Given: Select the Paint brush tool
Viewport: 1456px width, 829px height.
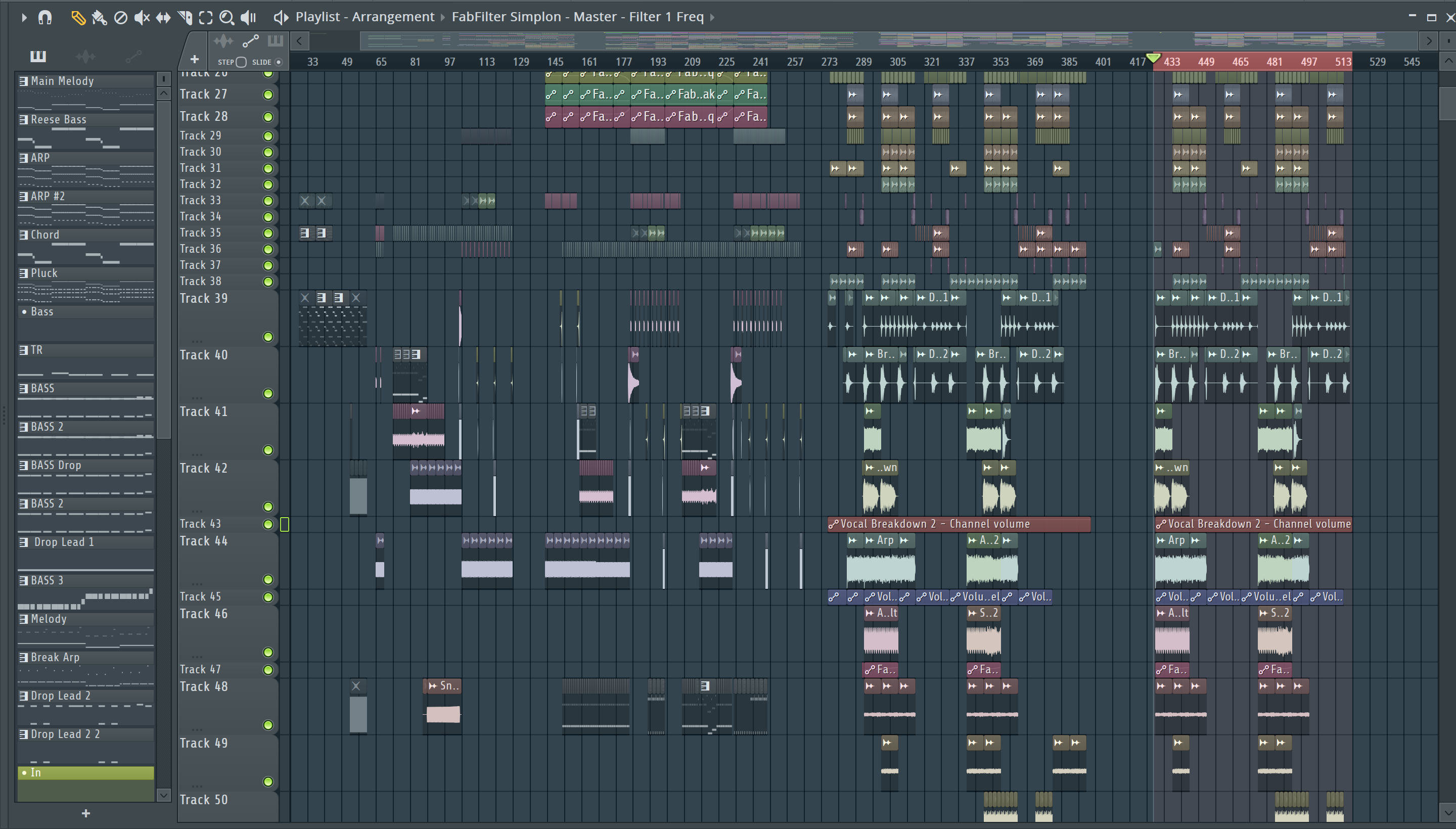Looking at the screenshot, I should (99, 18).
